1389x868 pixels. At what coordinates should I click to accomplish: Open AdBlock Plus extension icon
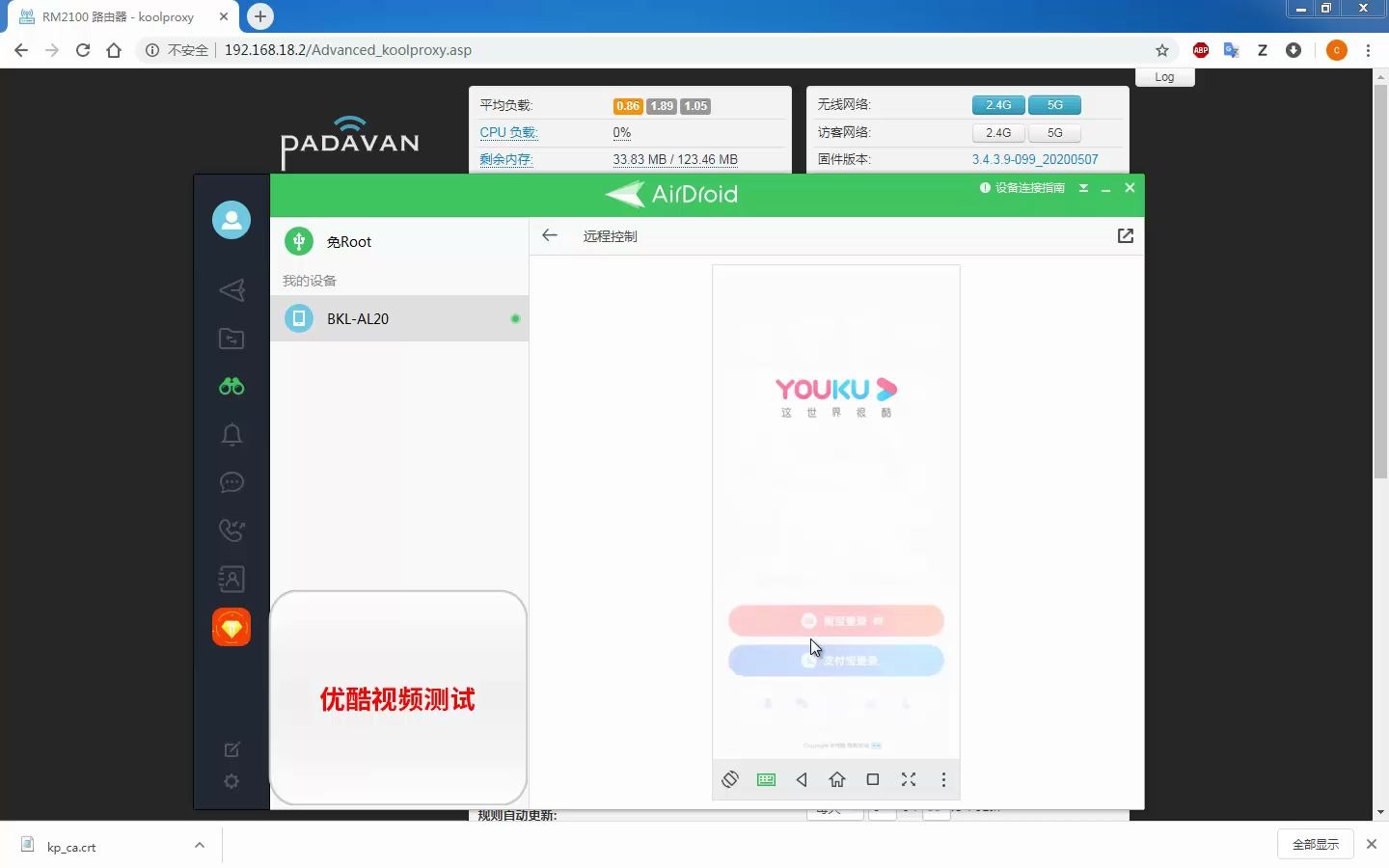[1201, 50]
